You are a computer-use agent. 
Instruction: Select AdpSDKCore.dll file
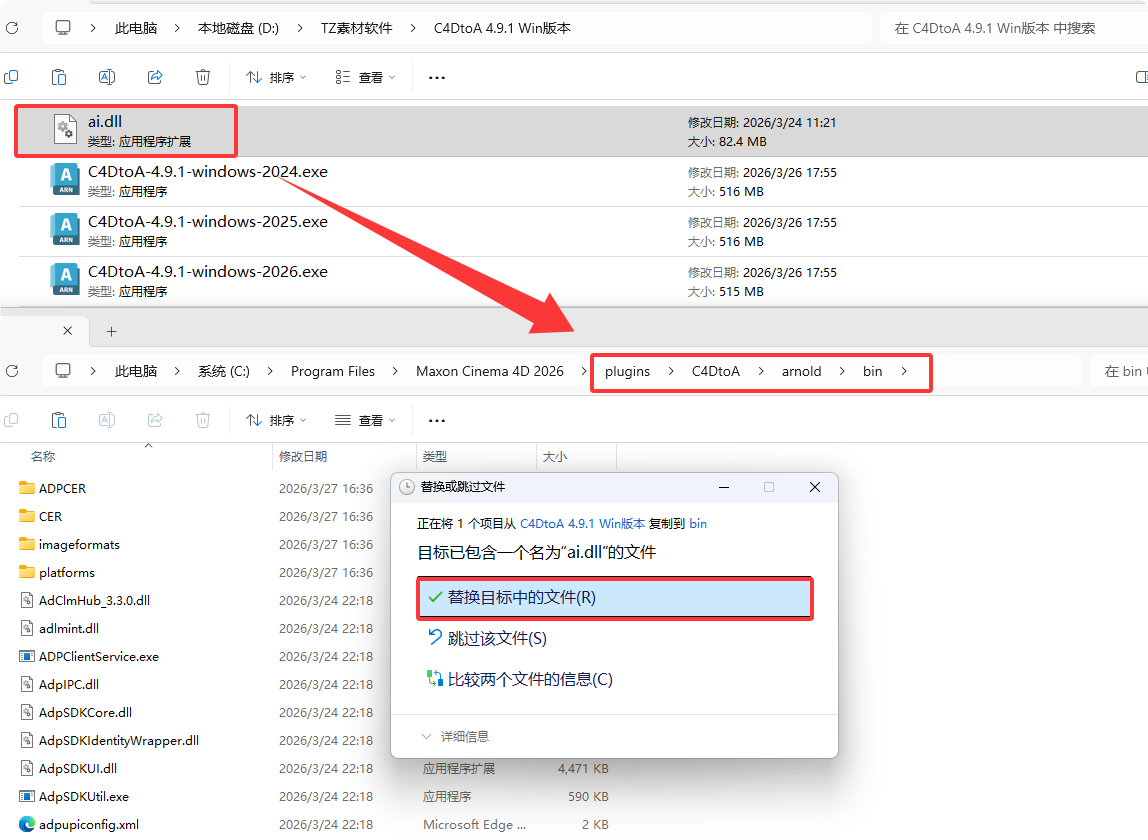(x=85, y=713)
